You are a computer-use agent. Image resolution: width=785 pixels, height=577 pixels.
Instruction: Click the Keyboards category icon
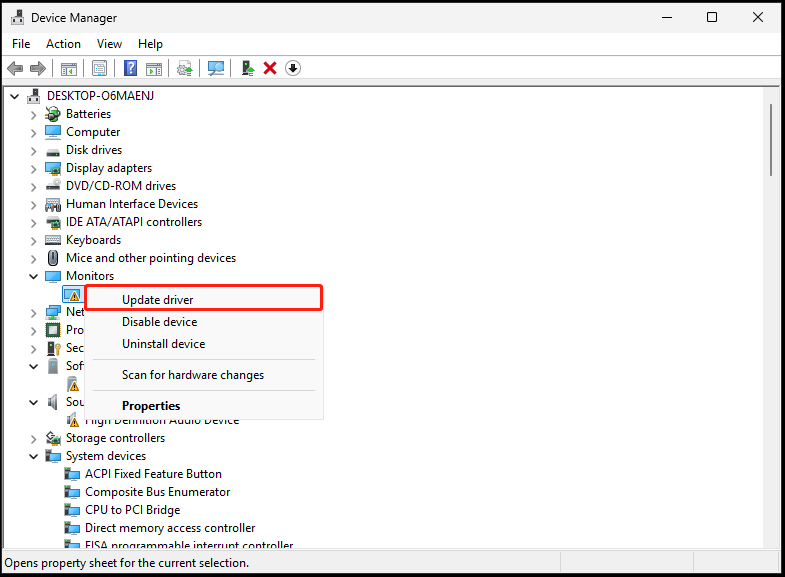(x=53, y=240)
